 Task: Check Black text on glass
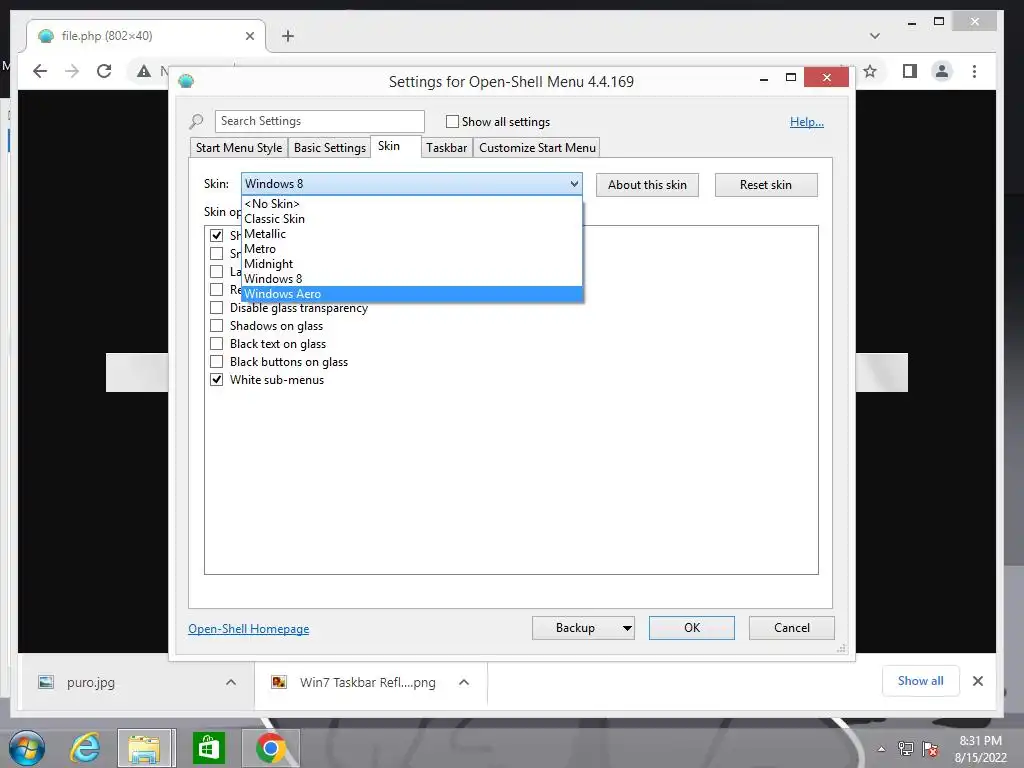tap(216, 344)
